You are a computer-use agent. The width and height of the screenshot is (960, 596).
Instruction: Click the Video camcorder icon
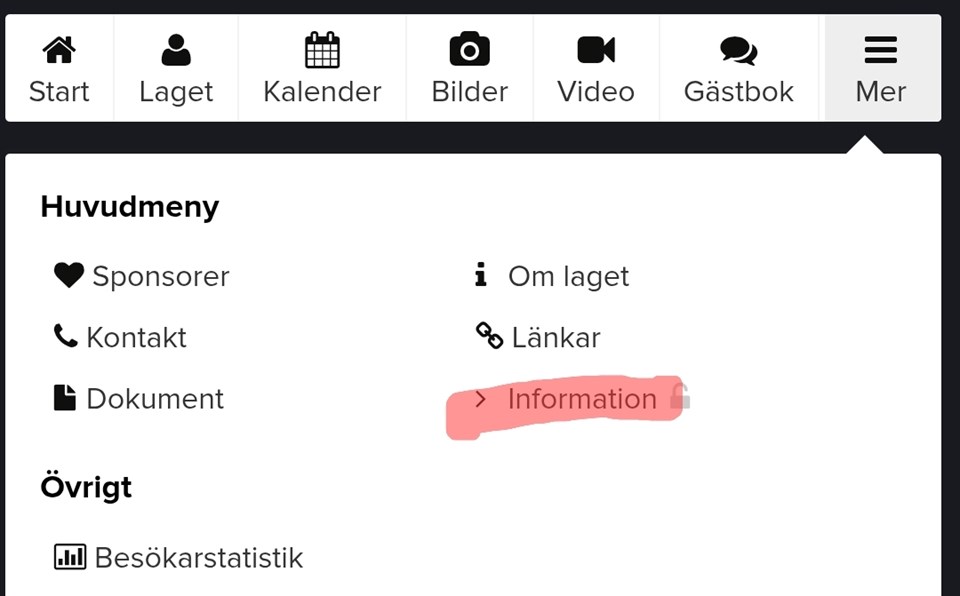pos(596,49)
